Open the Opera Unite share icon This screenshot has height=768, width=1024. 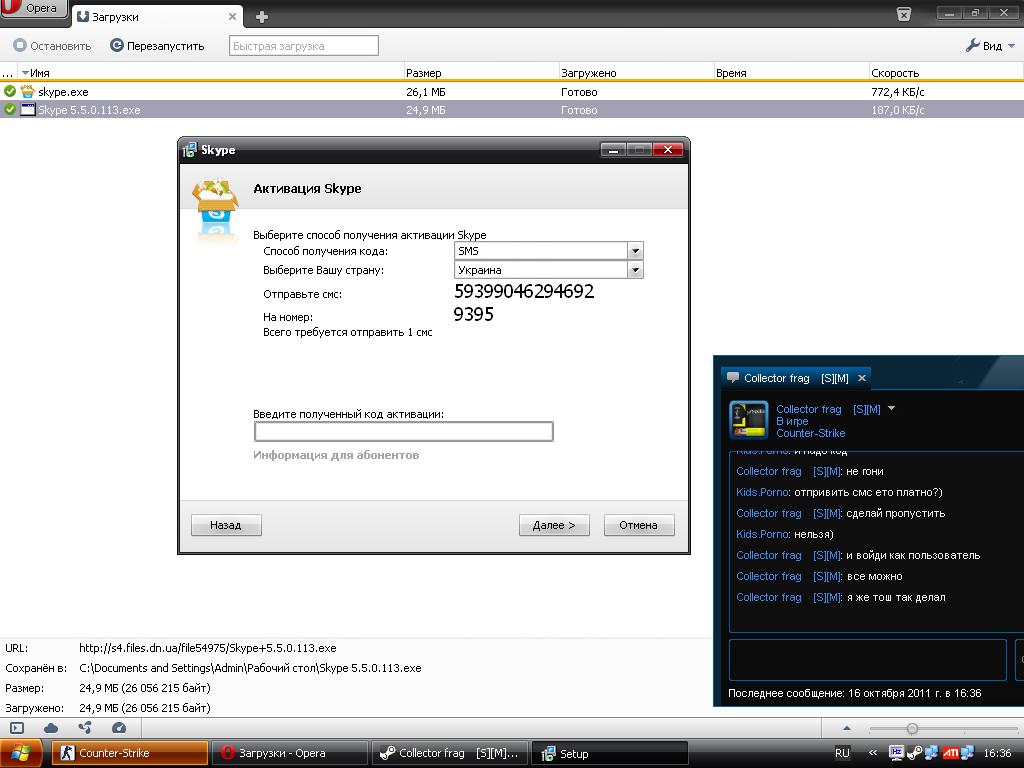85,728
